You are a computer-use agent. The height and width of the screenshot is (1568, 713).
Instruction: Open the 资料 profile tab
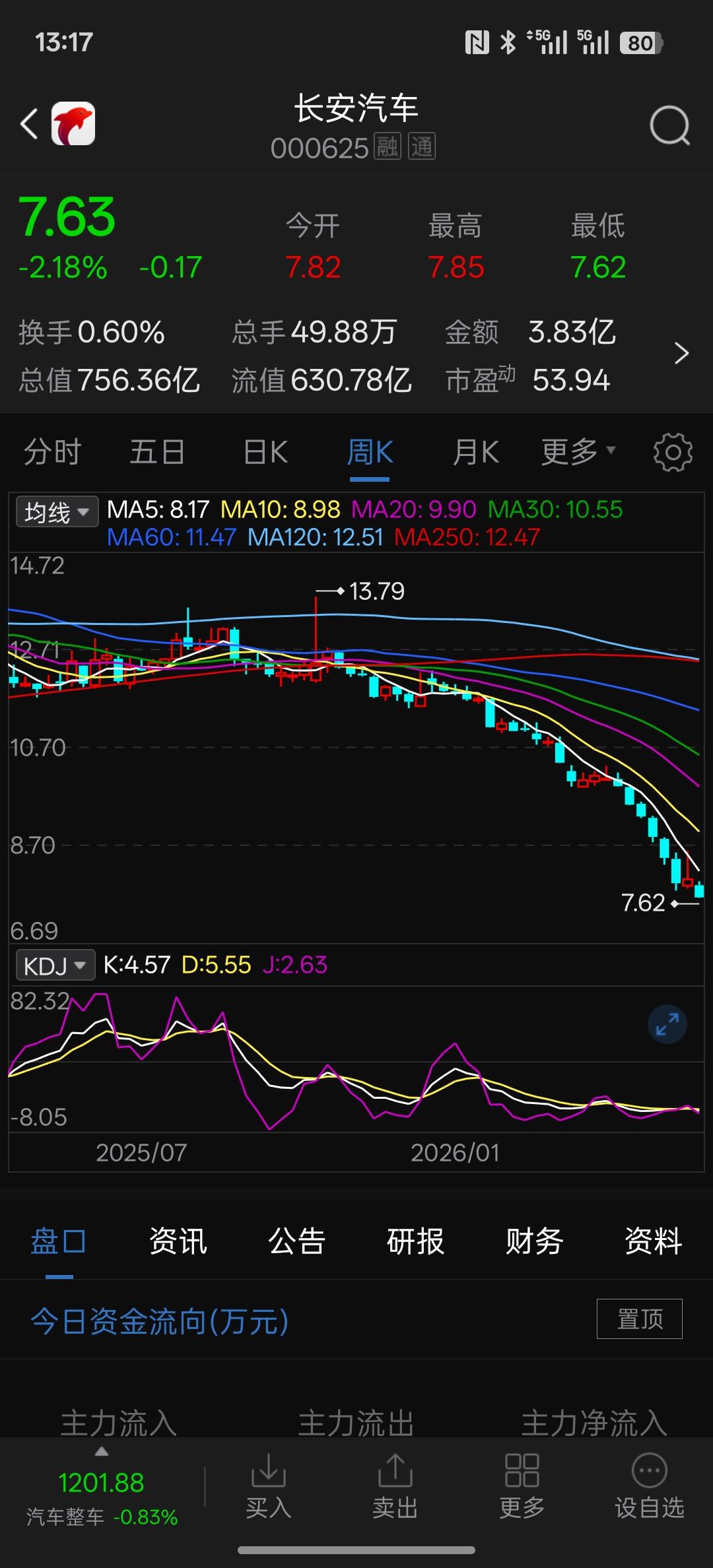(x=653, y=1241)
